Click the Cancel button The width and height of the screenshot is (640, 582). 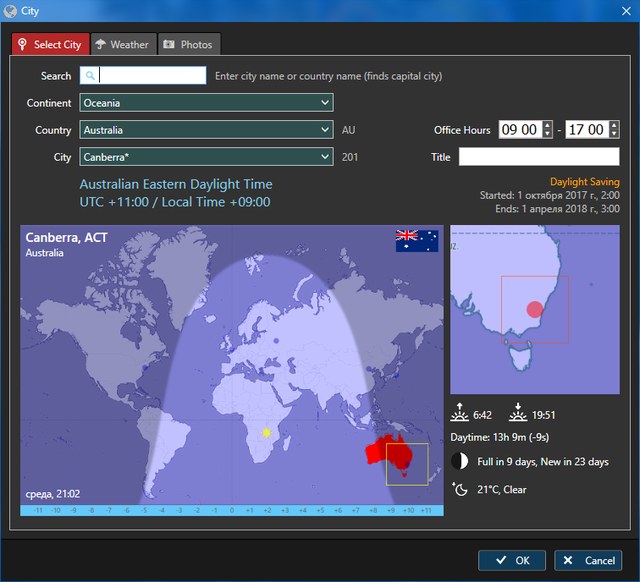[x=588, y=560]
